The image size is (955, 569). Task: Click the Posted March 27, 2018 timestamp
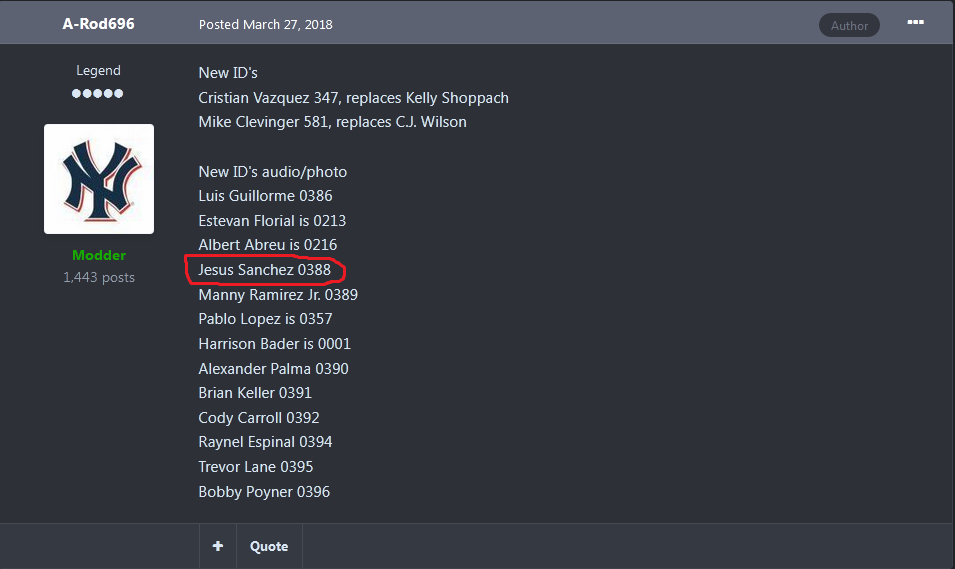point(266,24)
